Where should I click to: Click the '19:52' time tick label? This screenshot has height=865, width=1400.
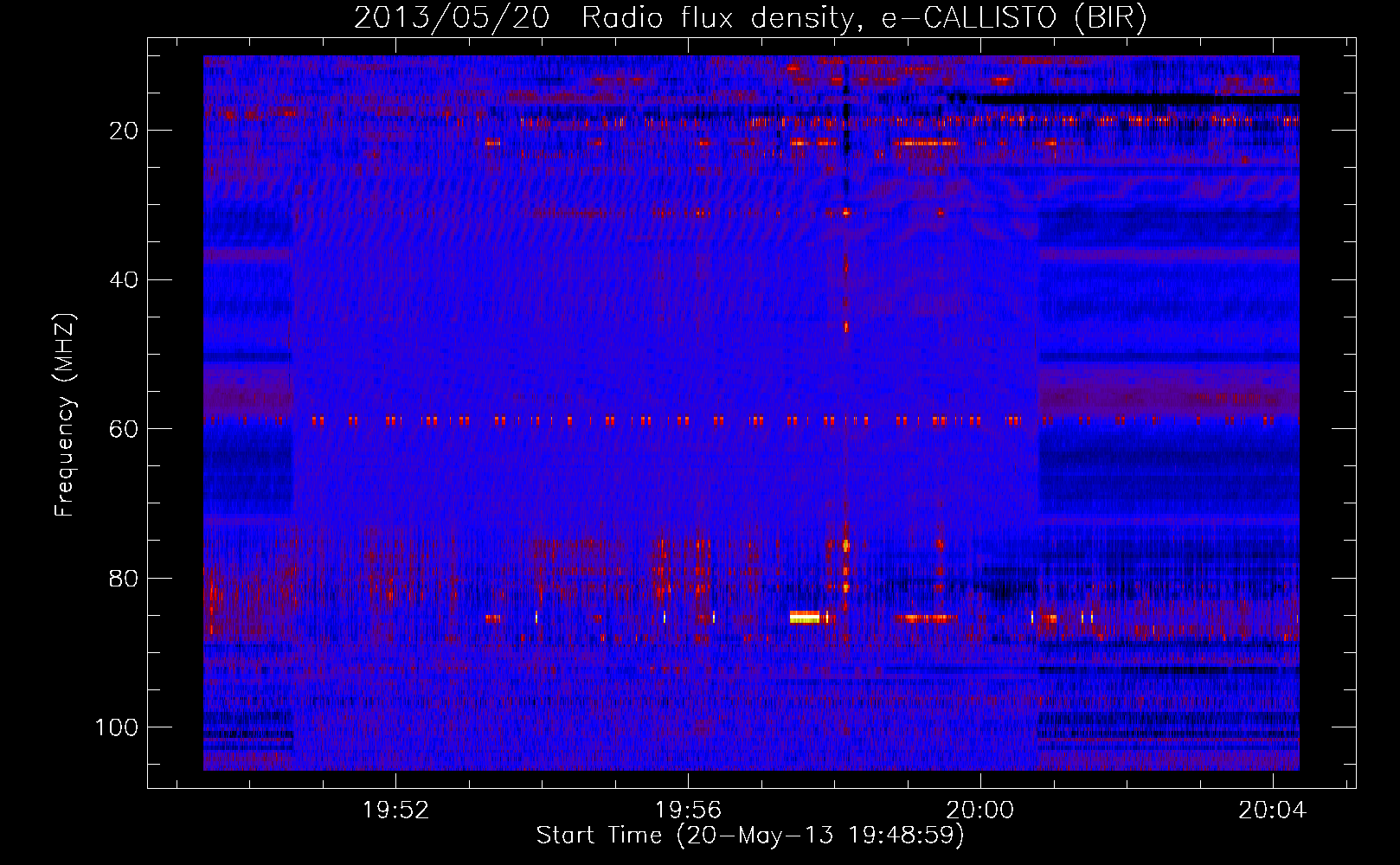point(396,811)
